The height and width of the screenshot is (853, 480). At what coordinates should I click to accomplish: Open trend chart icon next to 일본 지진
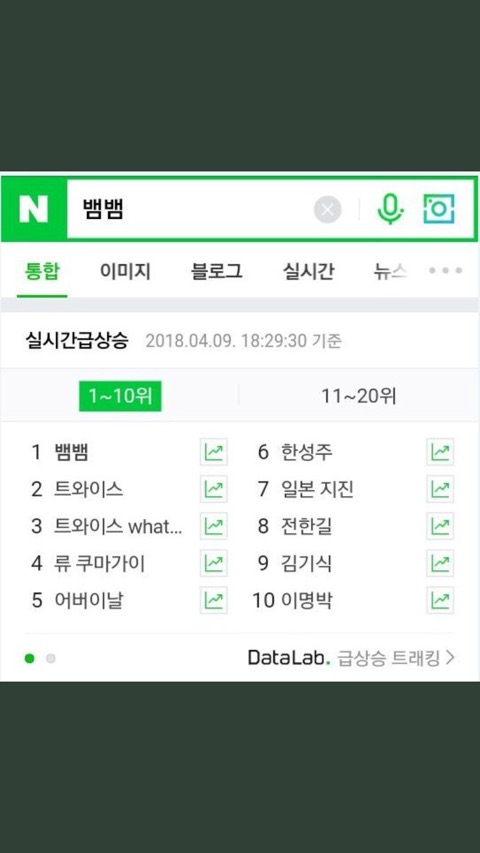[440, 489]
